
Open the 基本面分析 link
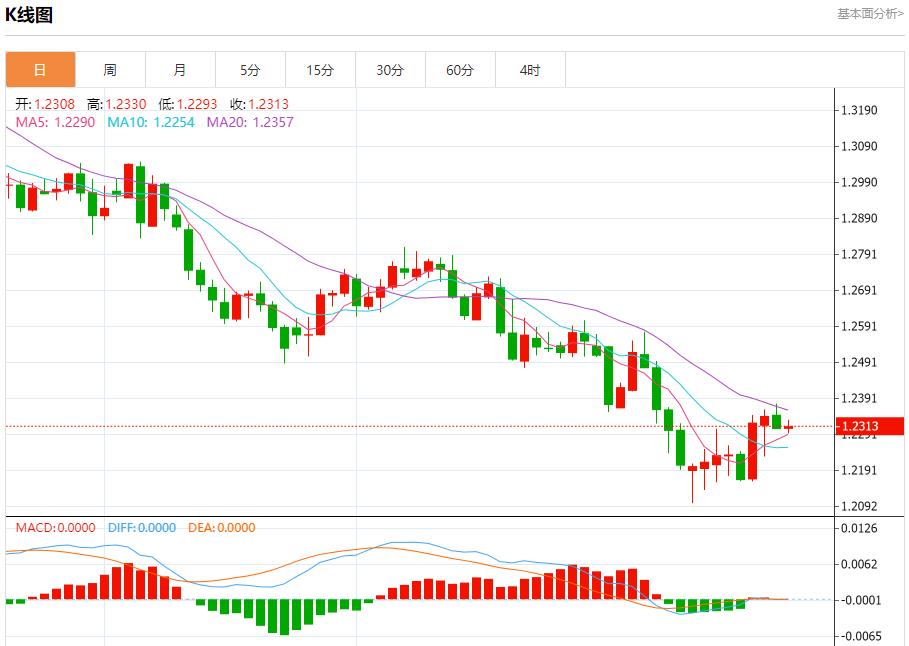[x=869, y=14]
